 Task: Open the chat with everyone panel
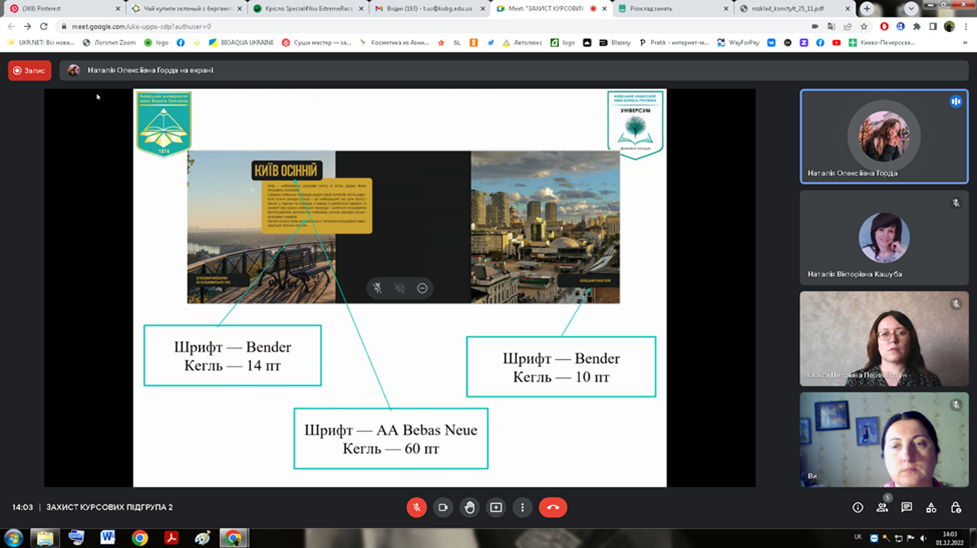[906, 508]
